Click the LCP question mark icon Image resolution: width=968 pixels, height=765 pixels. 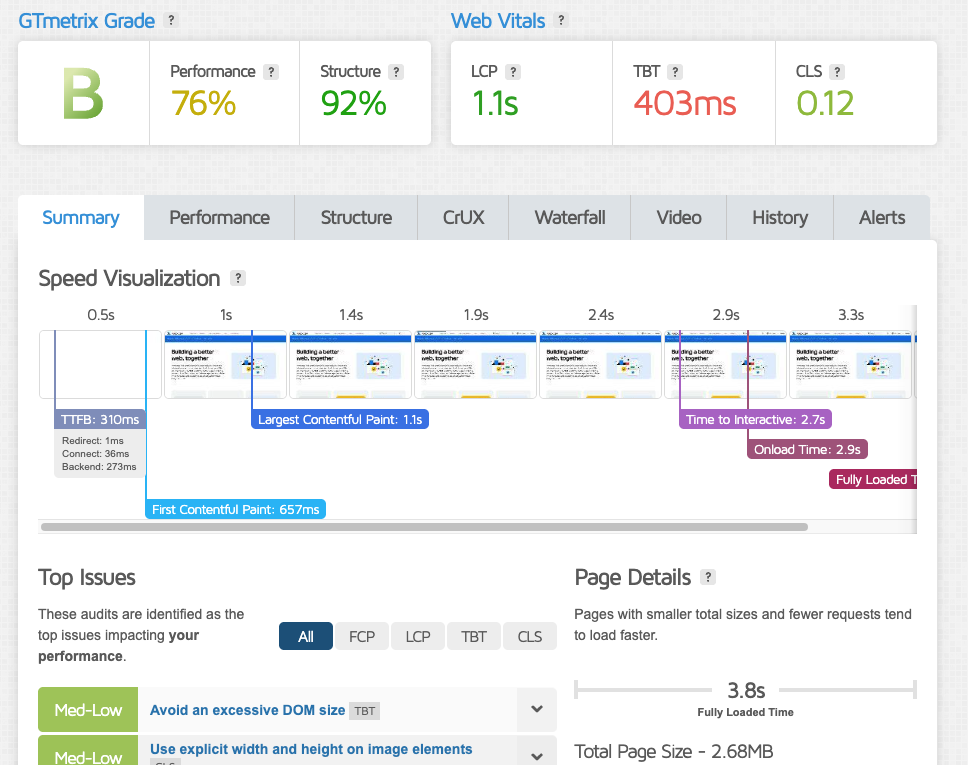tap(513, 72)
